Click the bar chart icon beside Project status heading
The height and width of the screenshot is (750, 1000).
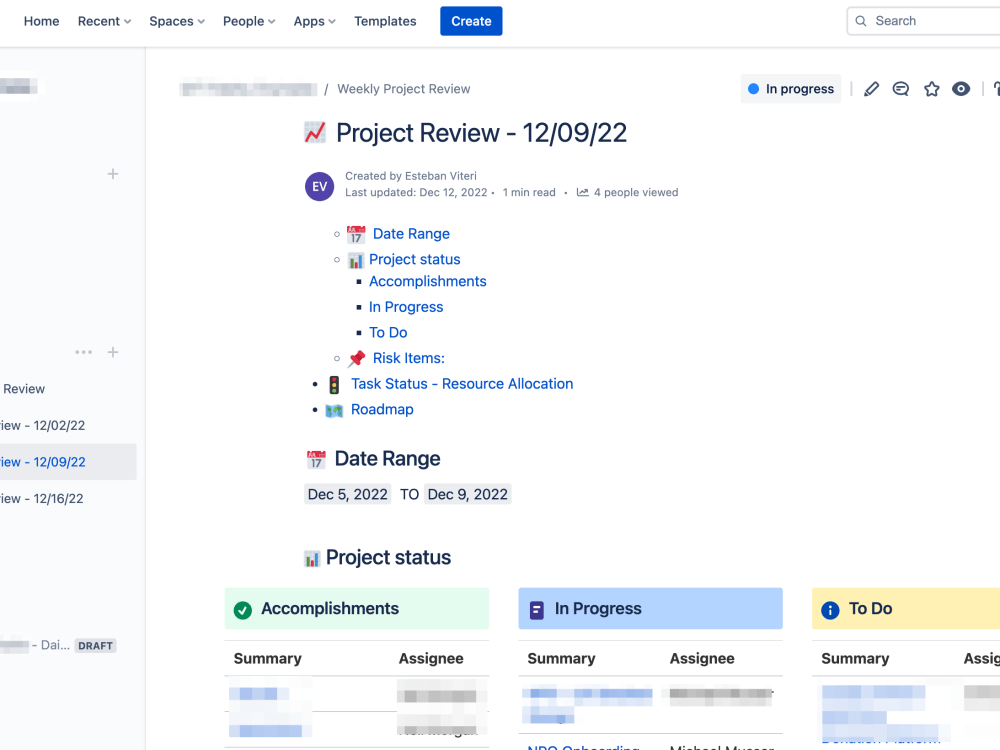[312, 559]
